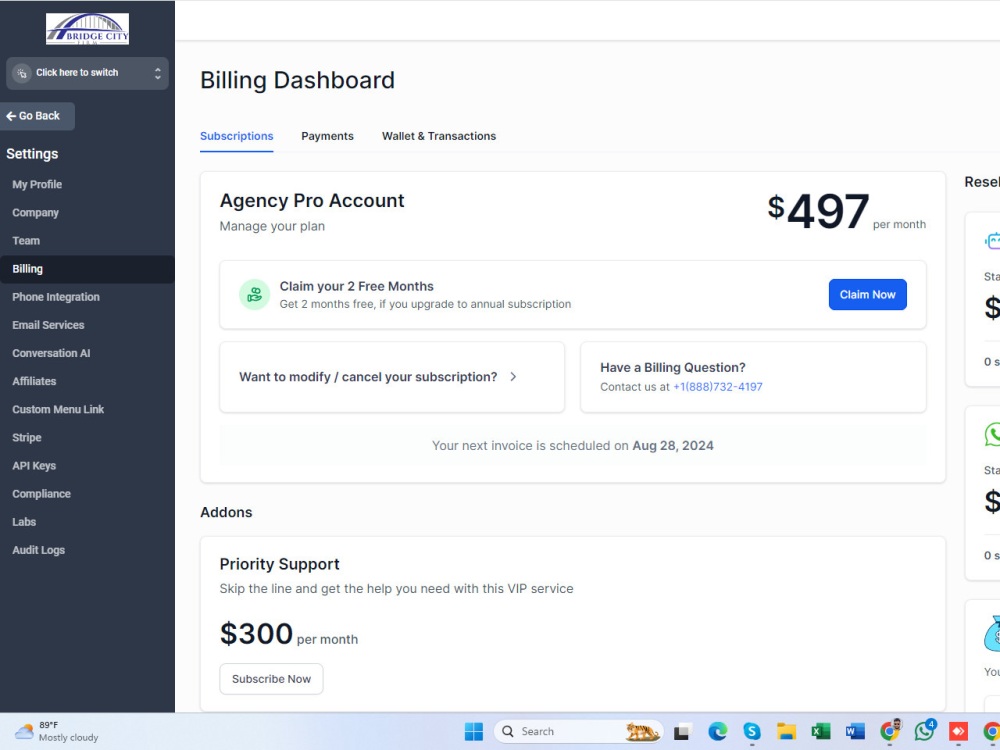The height and width of the screenshot is (750, 1000).
Task: Open Audit Logs settings
Action: 39,550
